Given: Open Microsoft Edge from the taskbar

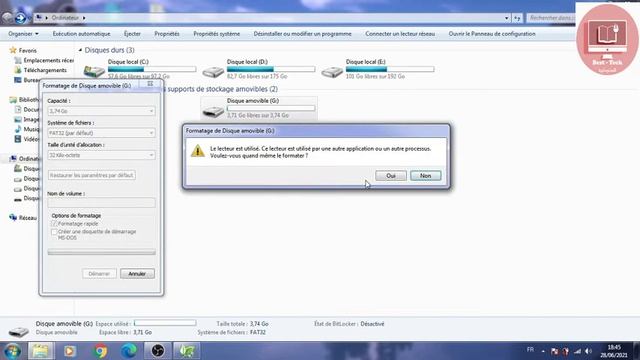Looking at the screenshot, I should click(129, 351).
